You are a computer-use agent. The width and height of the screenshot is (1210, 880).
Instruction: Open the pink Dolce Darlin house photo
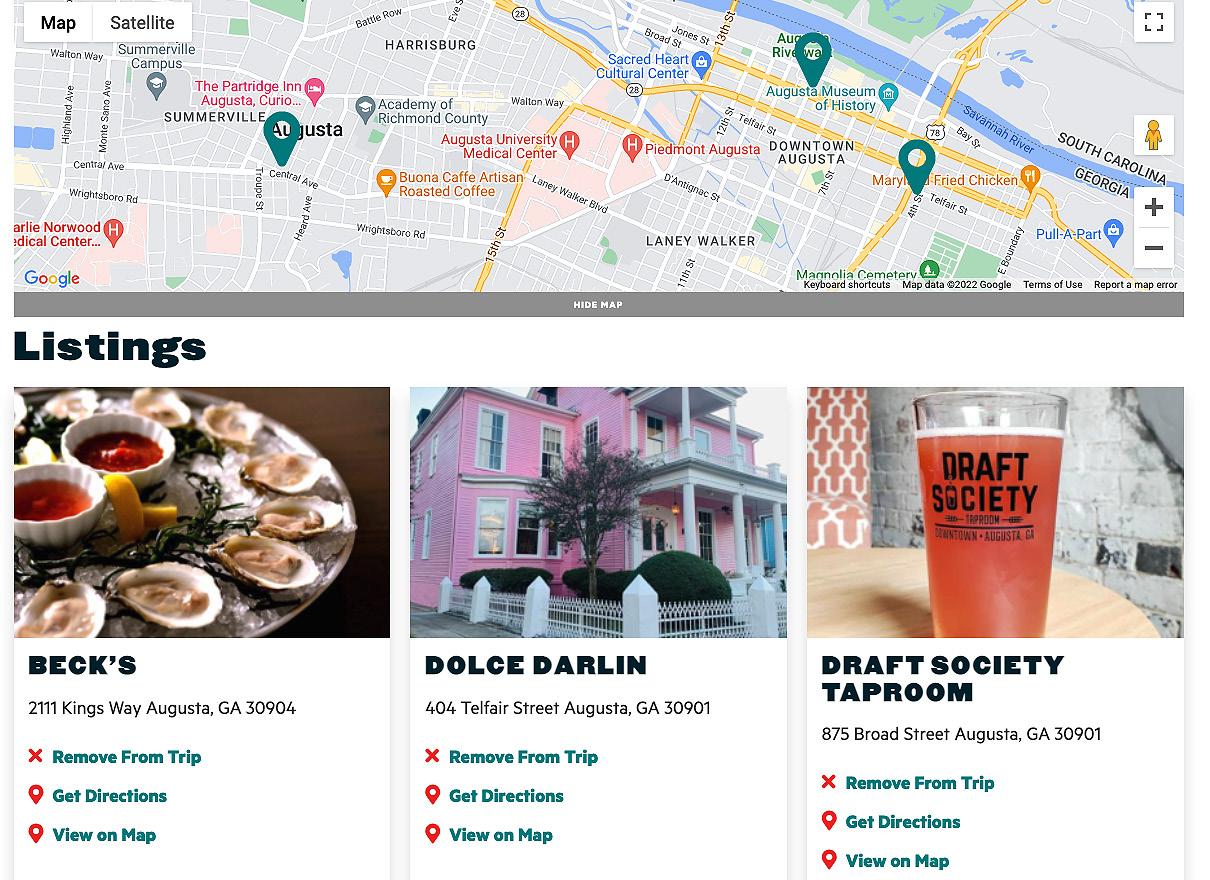598,512
